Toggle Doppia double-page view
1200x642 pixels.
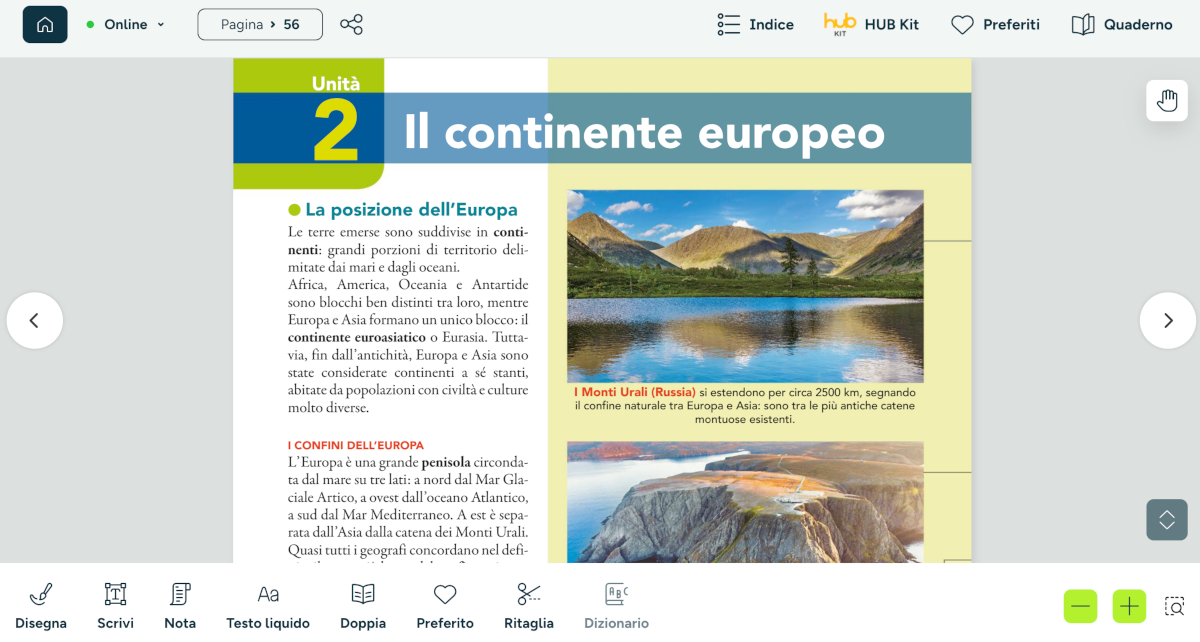coord(363,606)
